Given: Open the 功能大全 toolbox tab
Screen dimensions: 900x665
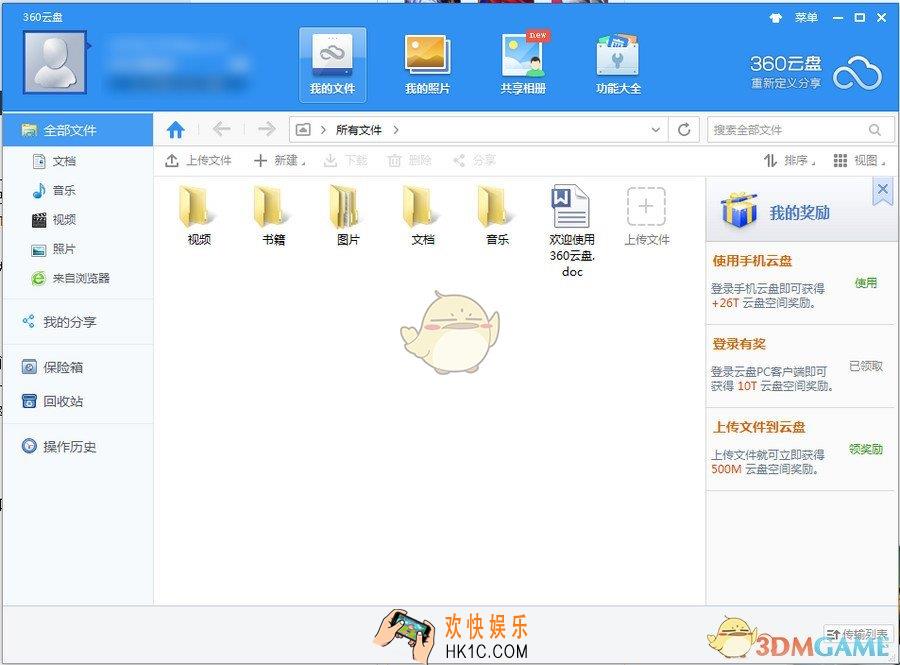Looking at the screenshot, I should (618, 64).
